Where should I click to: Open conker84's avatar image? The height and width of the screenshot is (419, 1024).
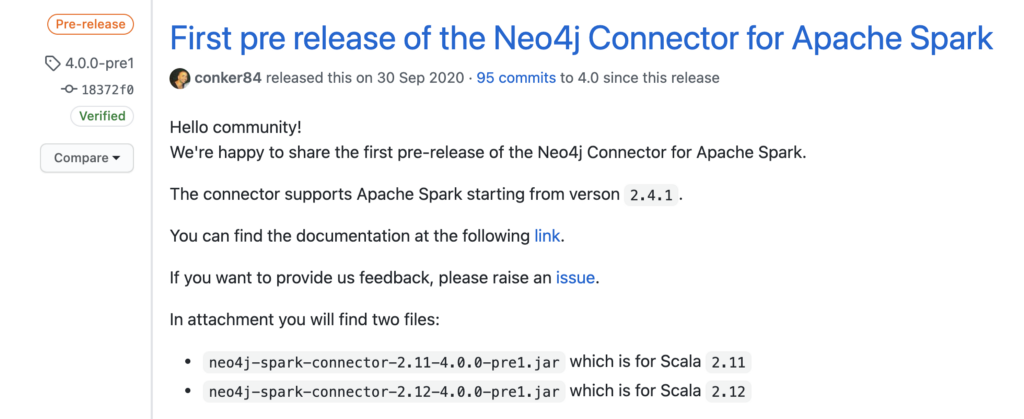(180, 78)
